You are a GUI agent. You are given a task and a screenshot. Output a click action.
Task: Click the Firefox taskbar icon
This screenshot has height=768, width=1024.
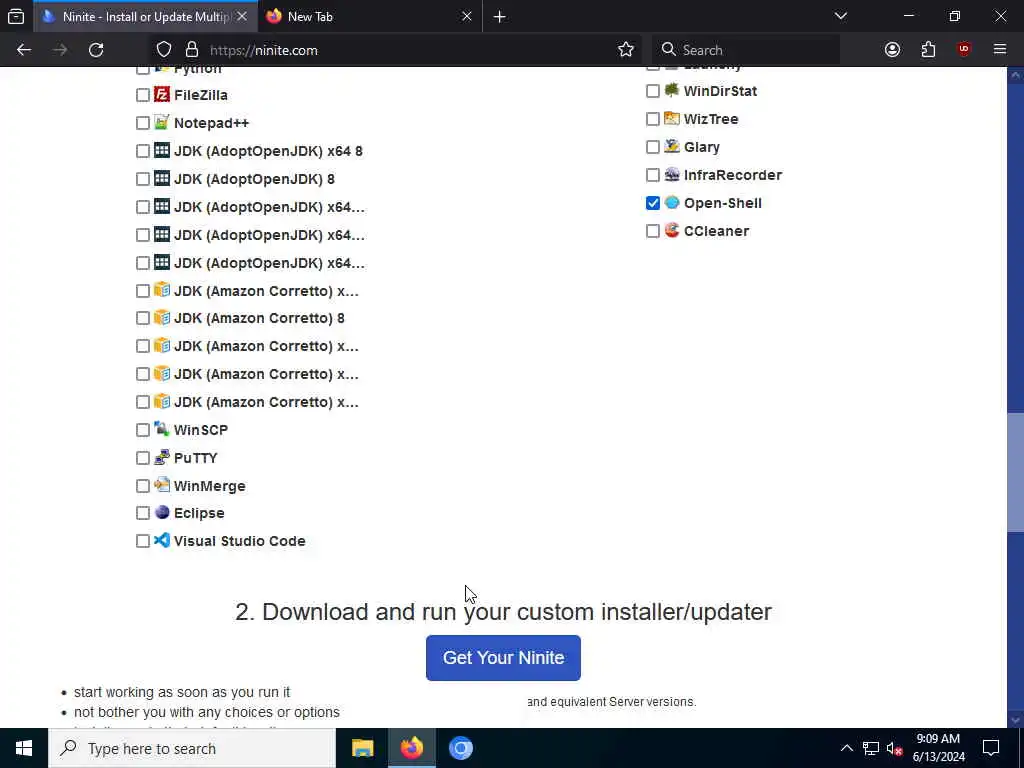pyautogui.click(x=411, y=748)
